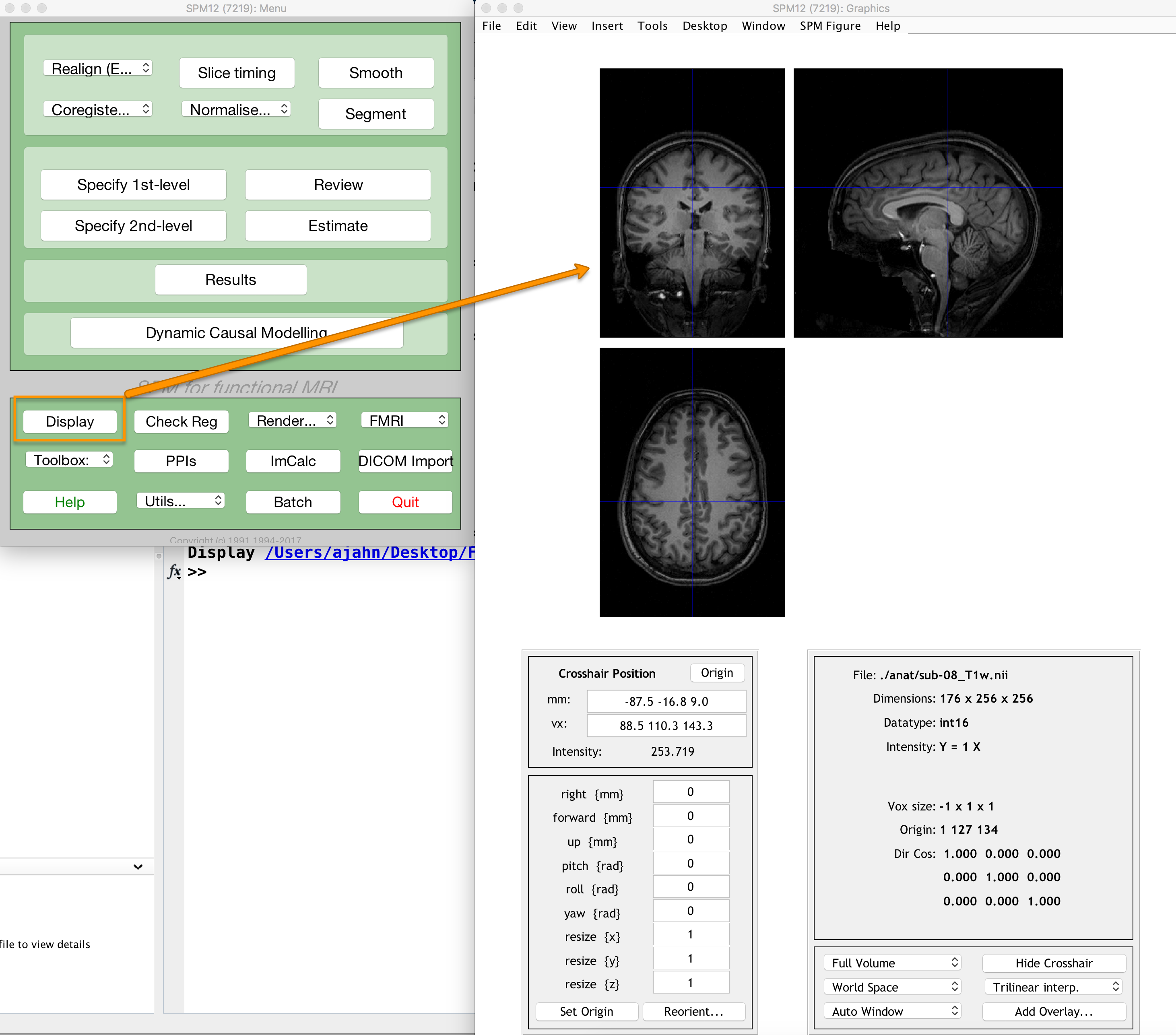Screen dimensions: 1176x1035
Task: Open the File menu in Graphics window
Action: click(491, 26)
